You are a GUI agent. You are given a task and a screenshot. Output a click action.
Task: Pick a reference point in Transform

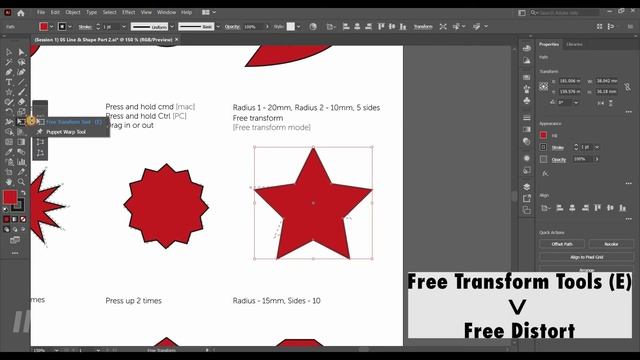pyautogui.click(x=544, y=87)
